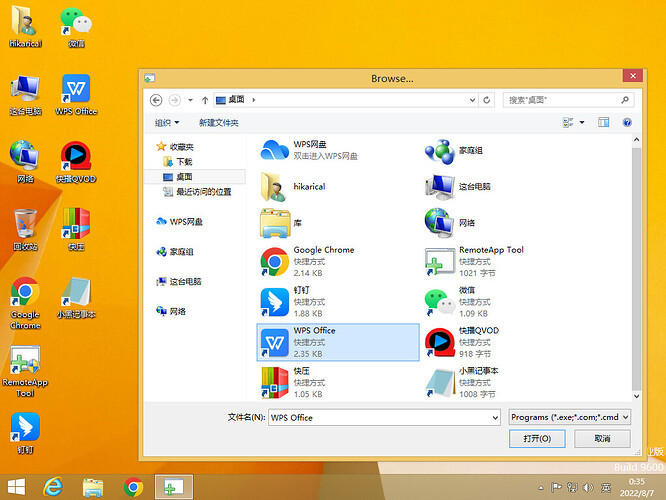Click the vertical scrollbar of file list

click(x=636, y=268)
